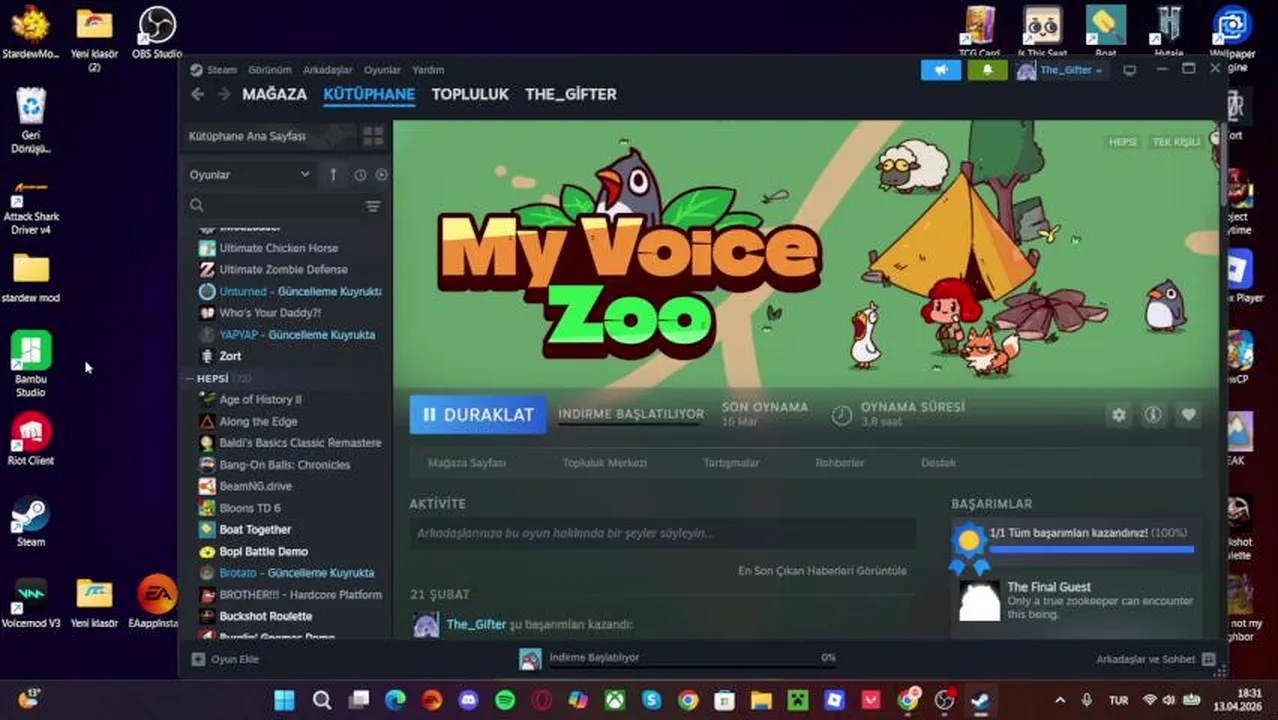Select the KÜTÜPHANE tab
Viewport: 1278px width, 720px height.
369,94
